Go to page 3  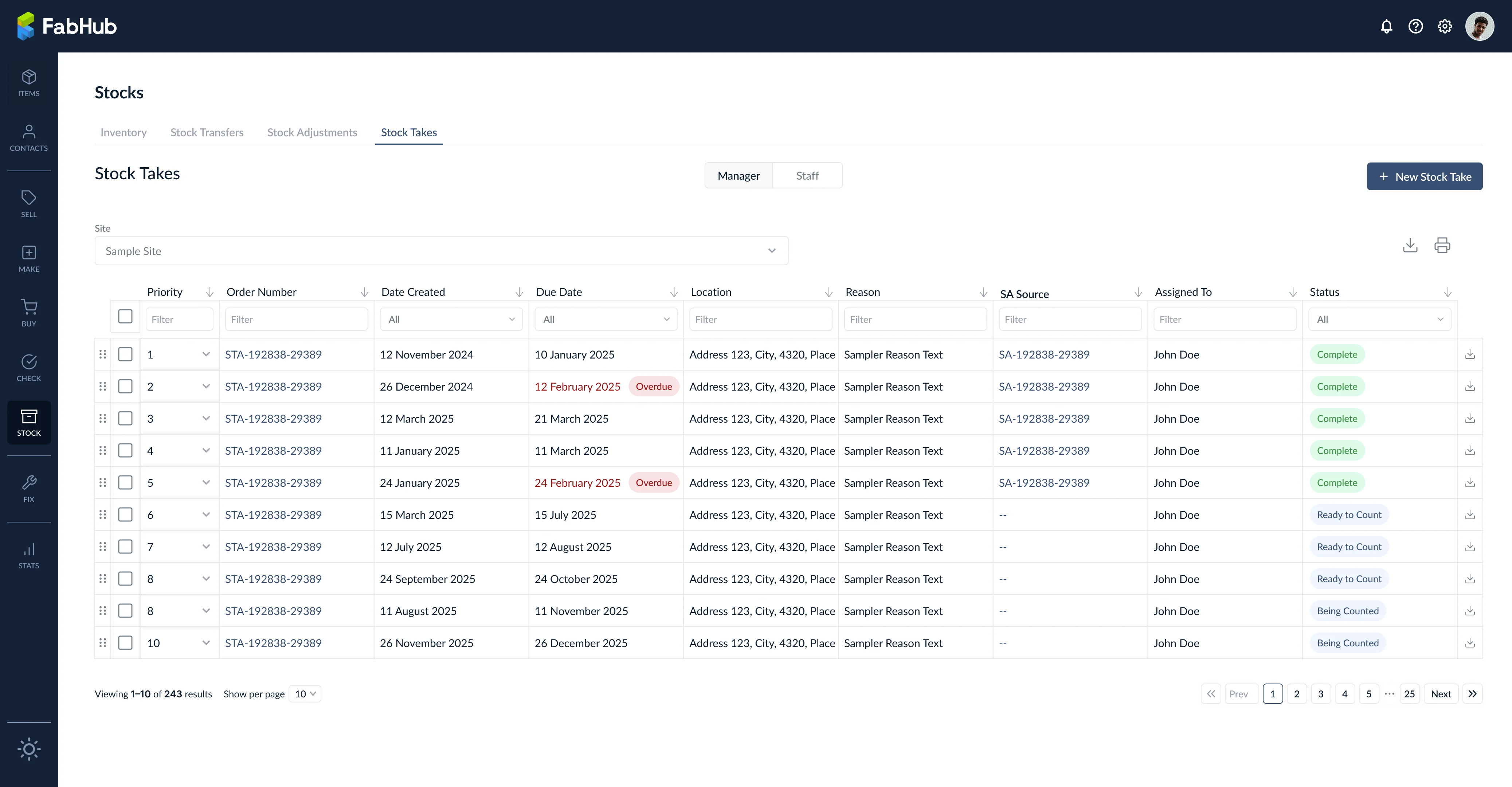pos(1321,694)
